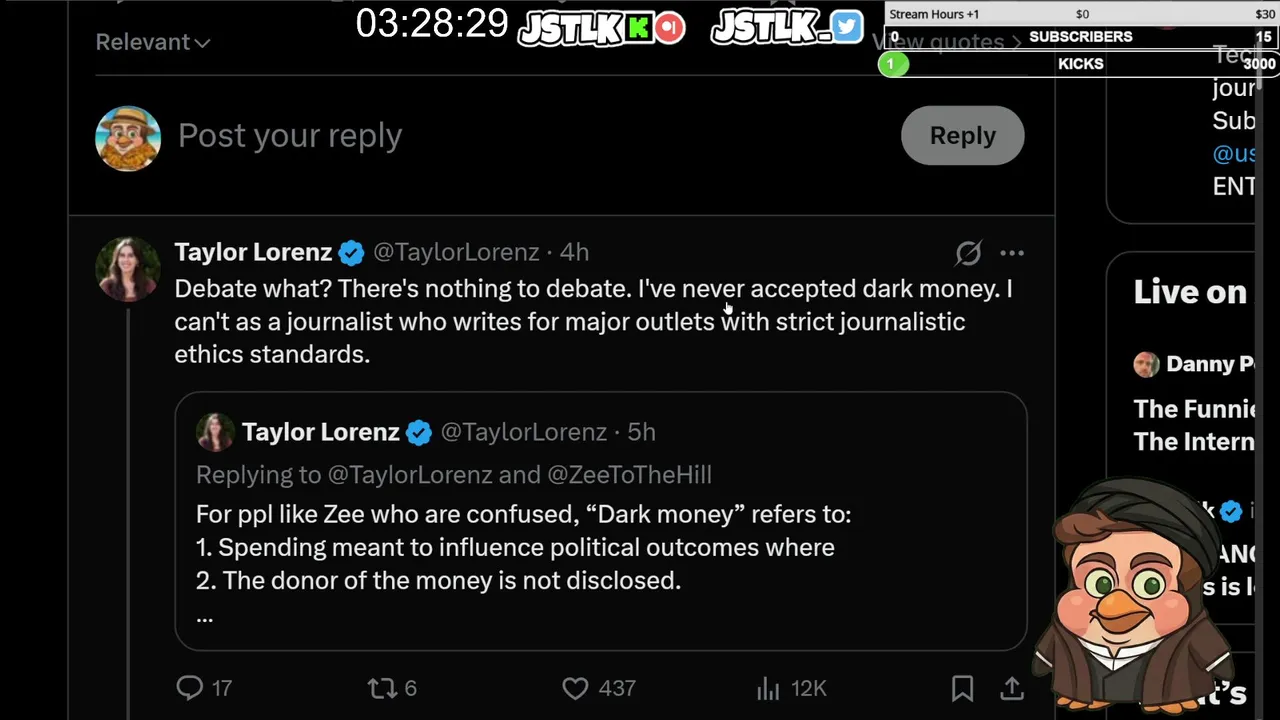Image resolution: width=1280 pixels, height=720 pixels.
Task: Click the @ZeeToTheHill mention link
Action: (x=629, y=475)
